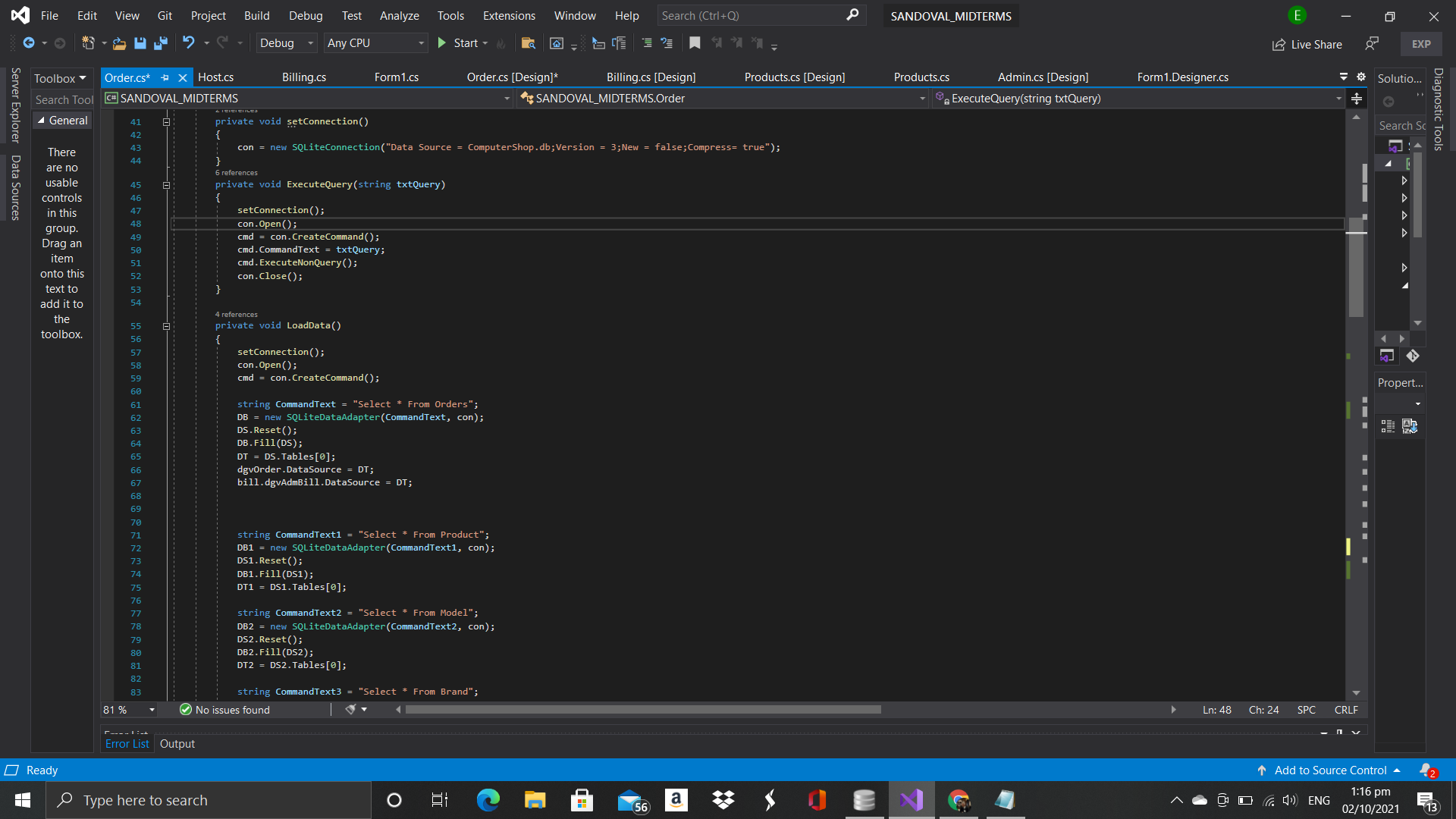Viewport: 1456px width, 819px height.
Task: Undo the last edit with Undo icon
Action: pos(188,43)
